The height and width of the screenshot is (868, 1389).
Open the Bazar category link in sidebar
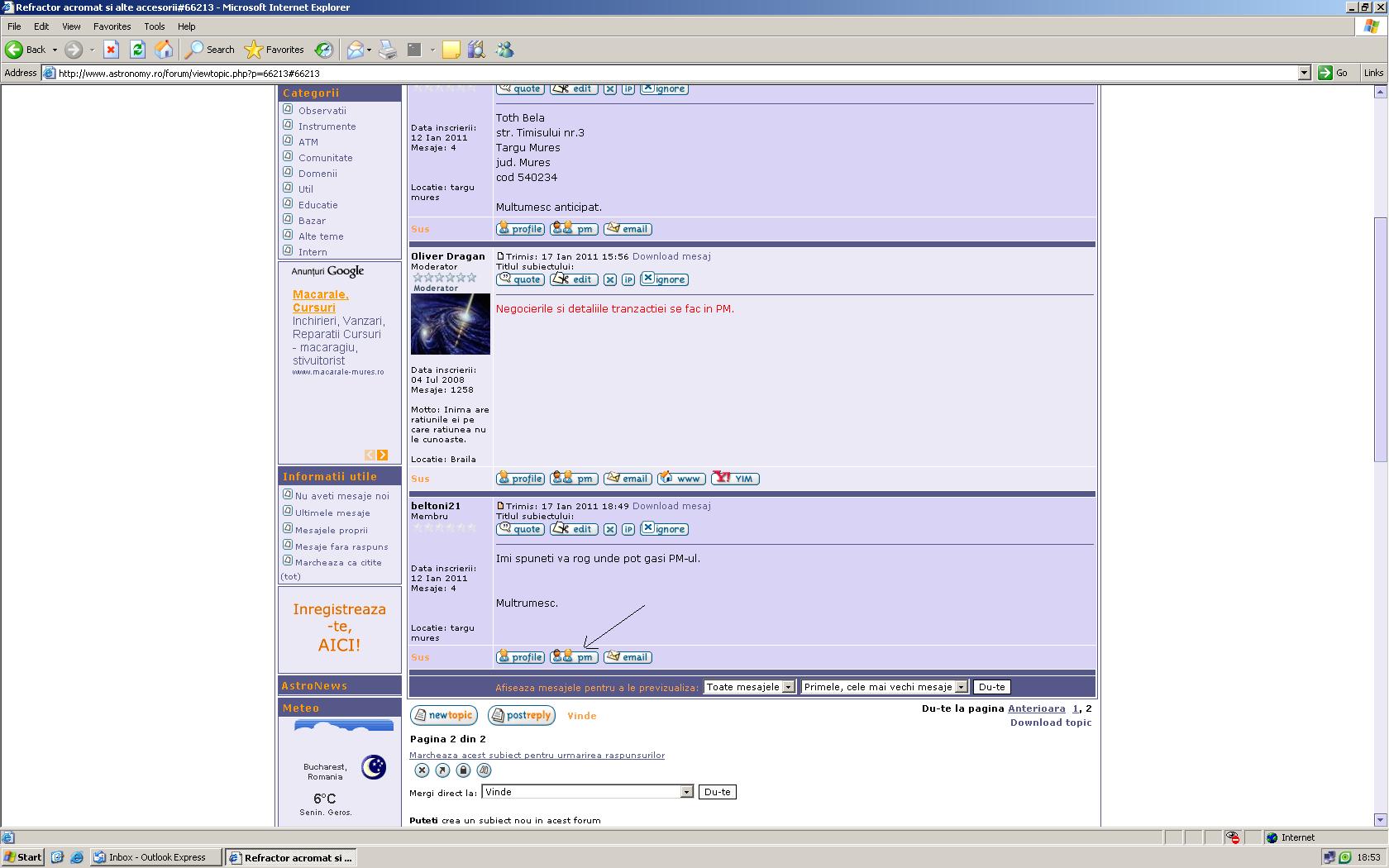click(x=312, y=221)
